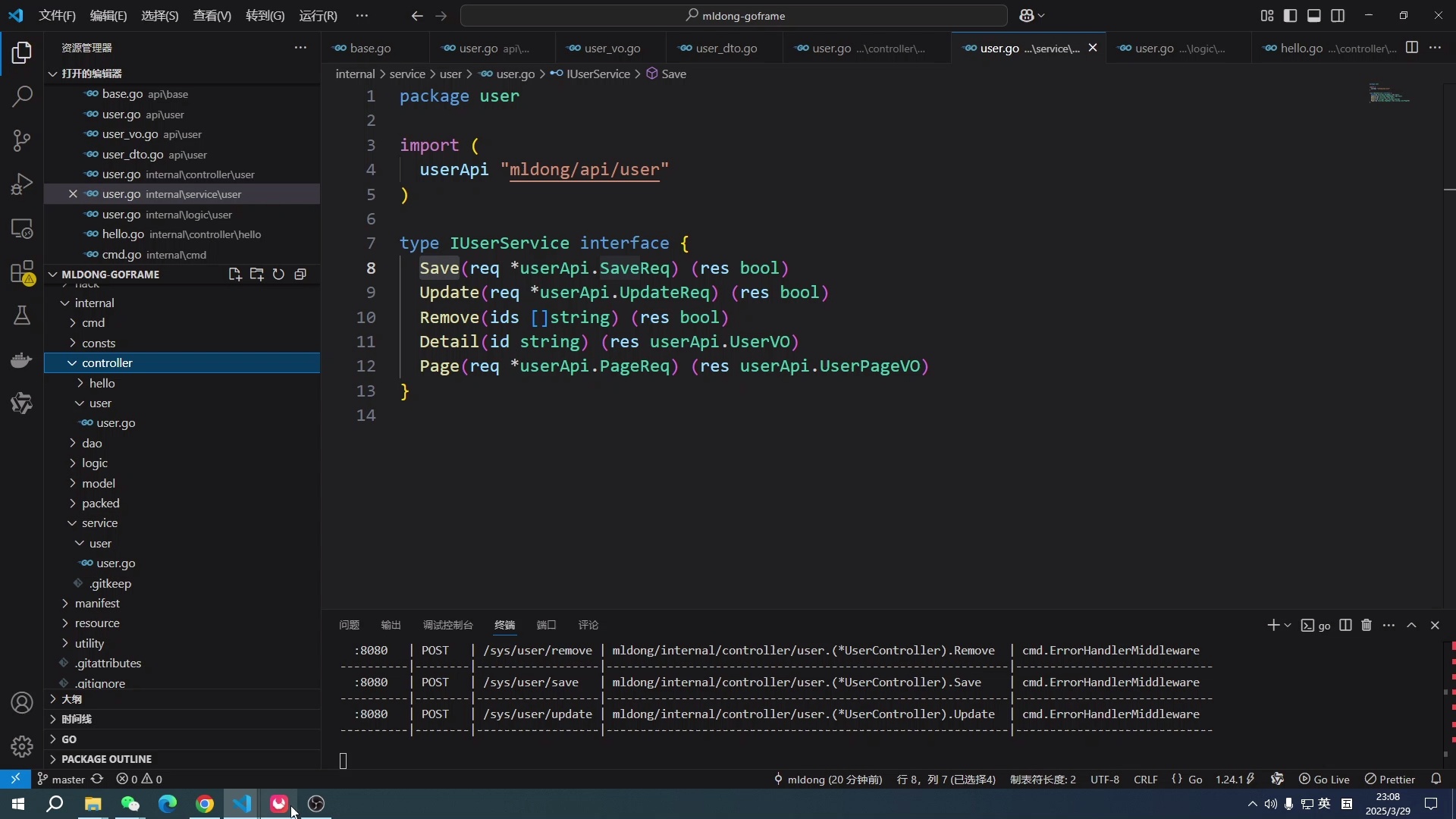The height and width of the screenshot is (819, 1456).
Task: Kill terminal with the trash icon
Action: click(1367, 625)
